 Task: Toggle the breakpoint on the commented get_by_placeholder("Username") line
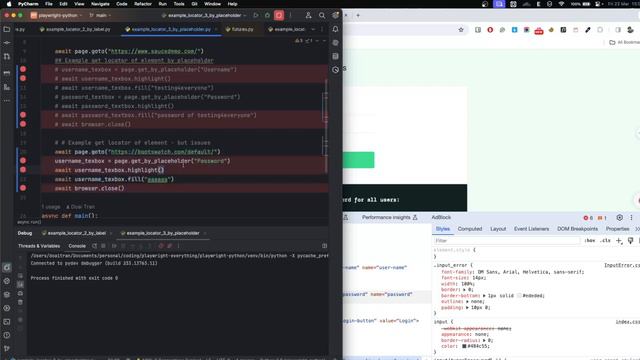coord(23,69)
